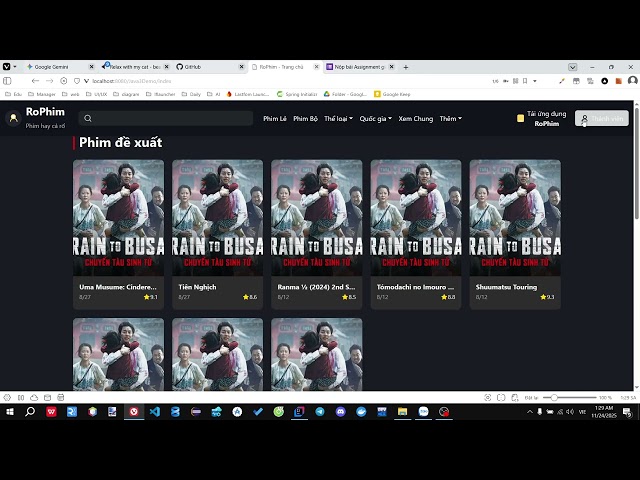Click the 9.3 star rating on Shuumatsu Touring
Viewport: 640px width, 480px height.
pos(547,297)
